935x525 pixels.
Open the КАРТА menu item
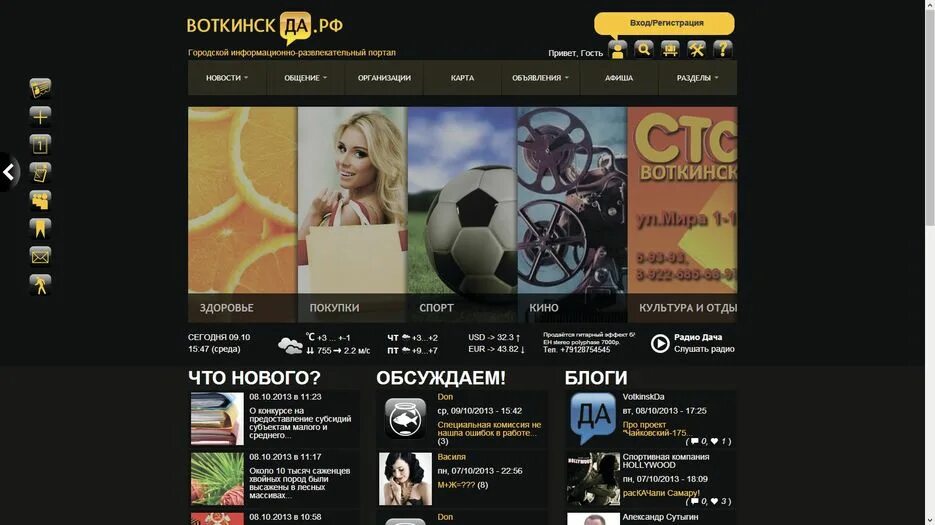click(x=462, y=78)
